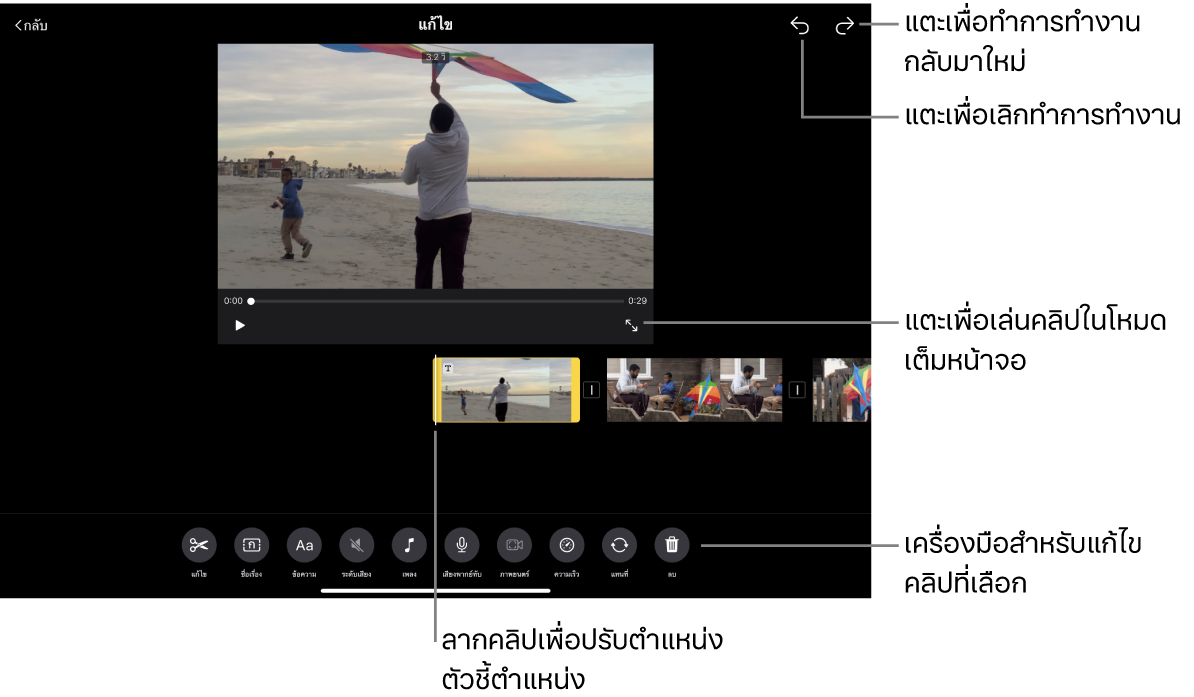
Task: Click the video preview of the beach scene
Action: [436, 166]
